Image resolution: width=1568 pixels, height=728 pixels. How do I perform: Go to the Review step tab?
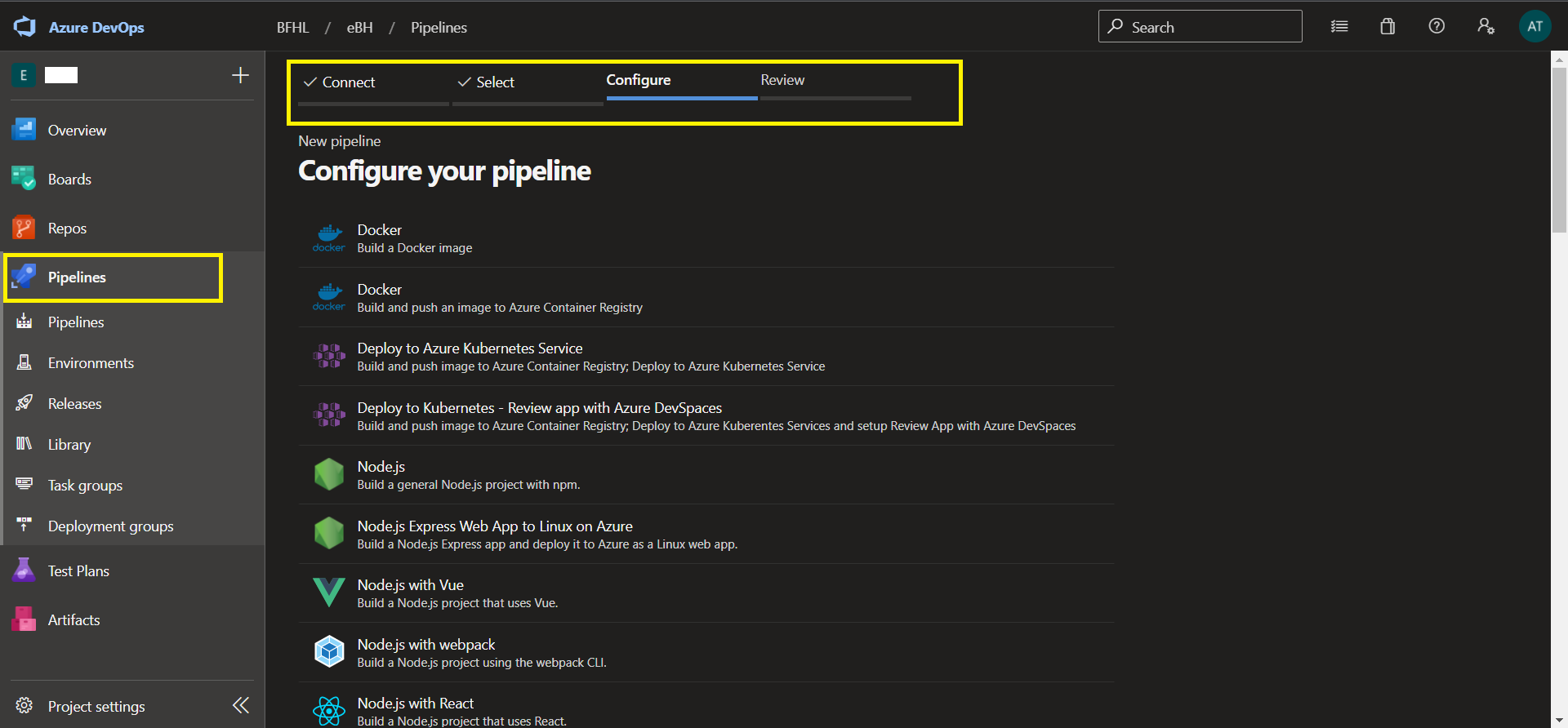[782, 81]
